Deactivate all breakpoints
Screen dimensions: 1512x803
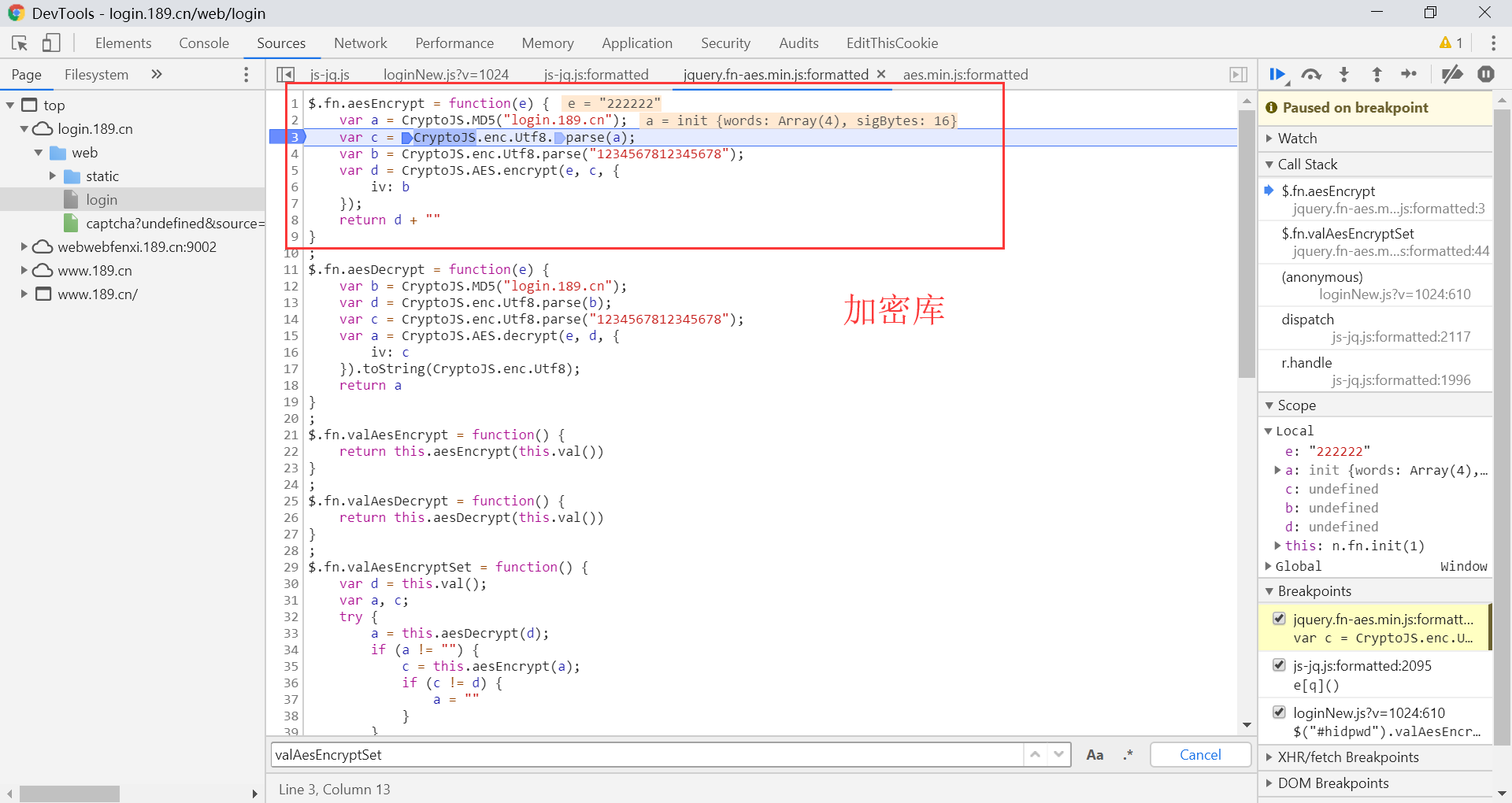1452,74
